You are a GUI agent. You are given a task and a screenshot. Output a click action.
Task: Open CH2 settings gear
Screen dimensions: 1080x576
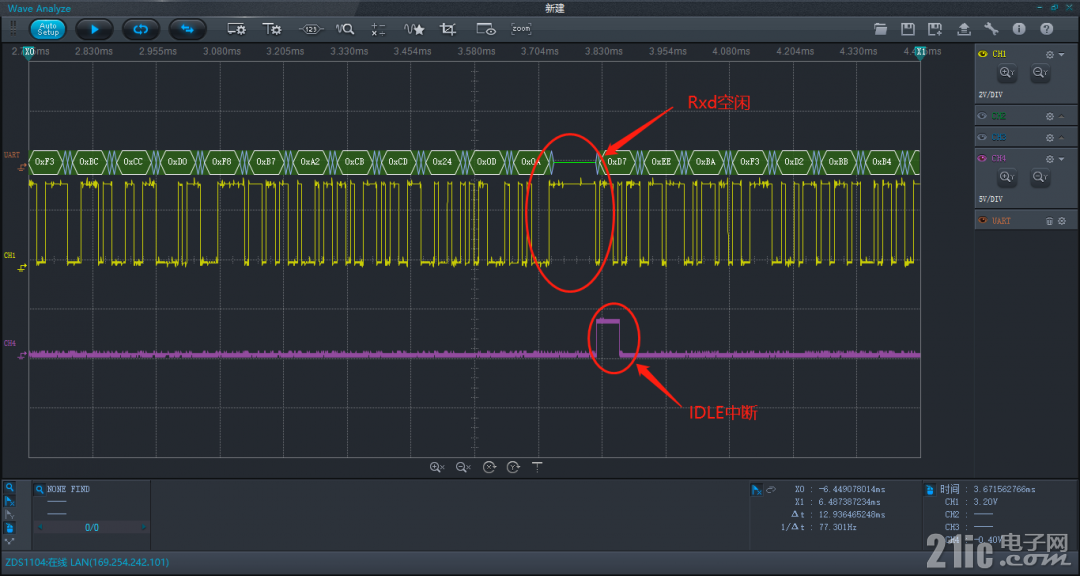[x=1050, y=116]
